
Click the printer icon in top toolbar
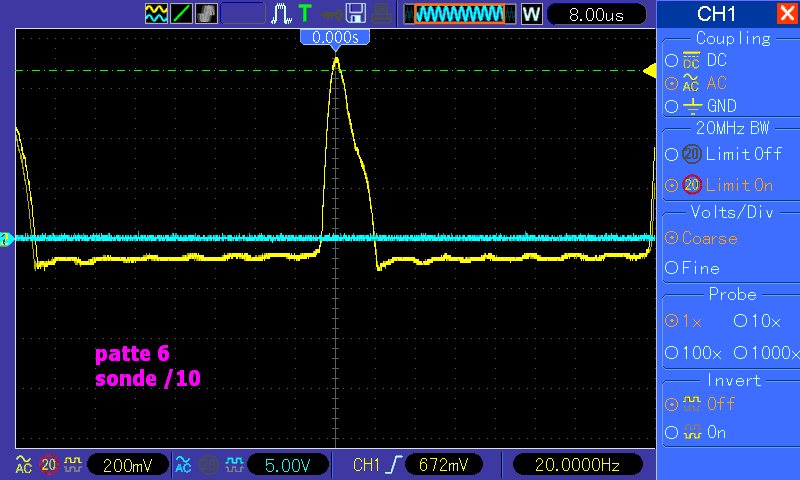[x=381, y=14]
